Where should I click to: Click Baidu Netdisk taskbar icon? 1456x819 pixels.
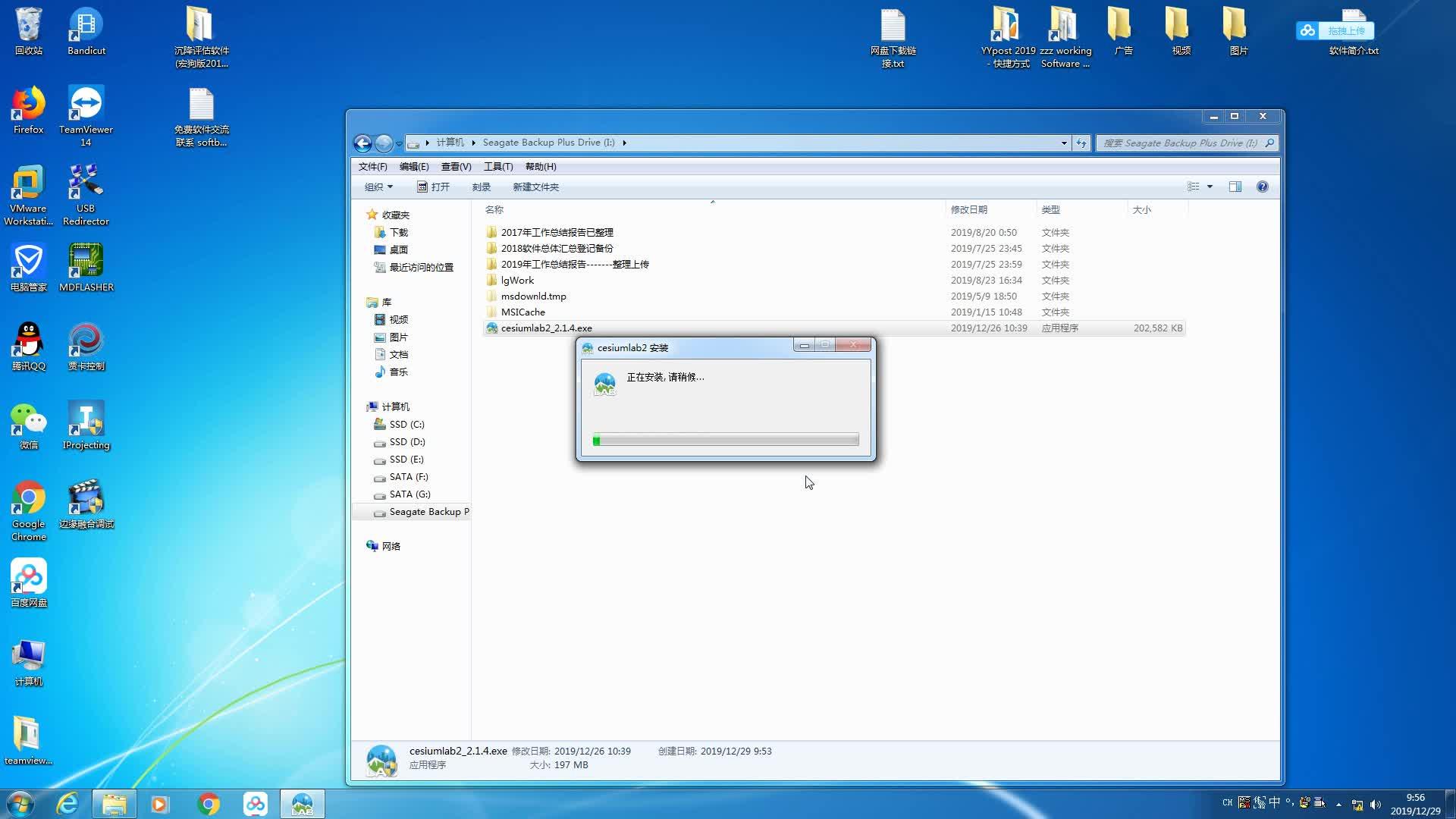click(x=256, y=804)
